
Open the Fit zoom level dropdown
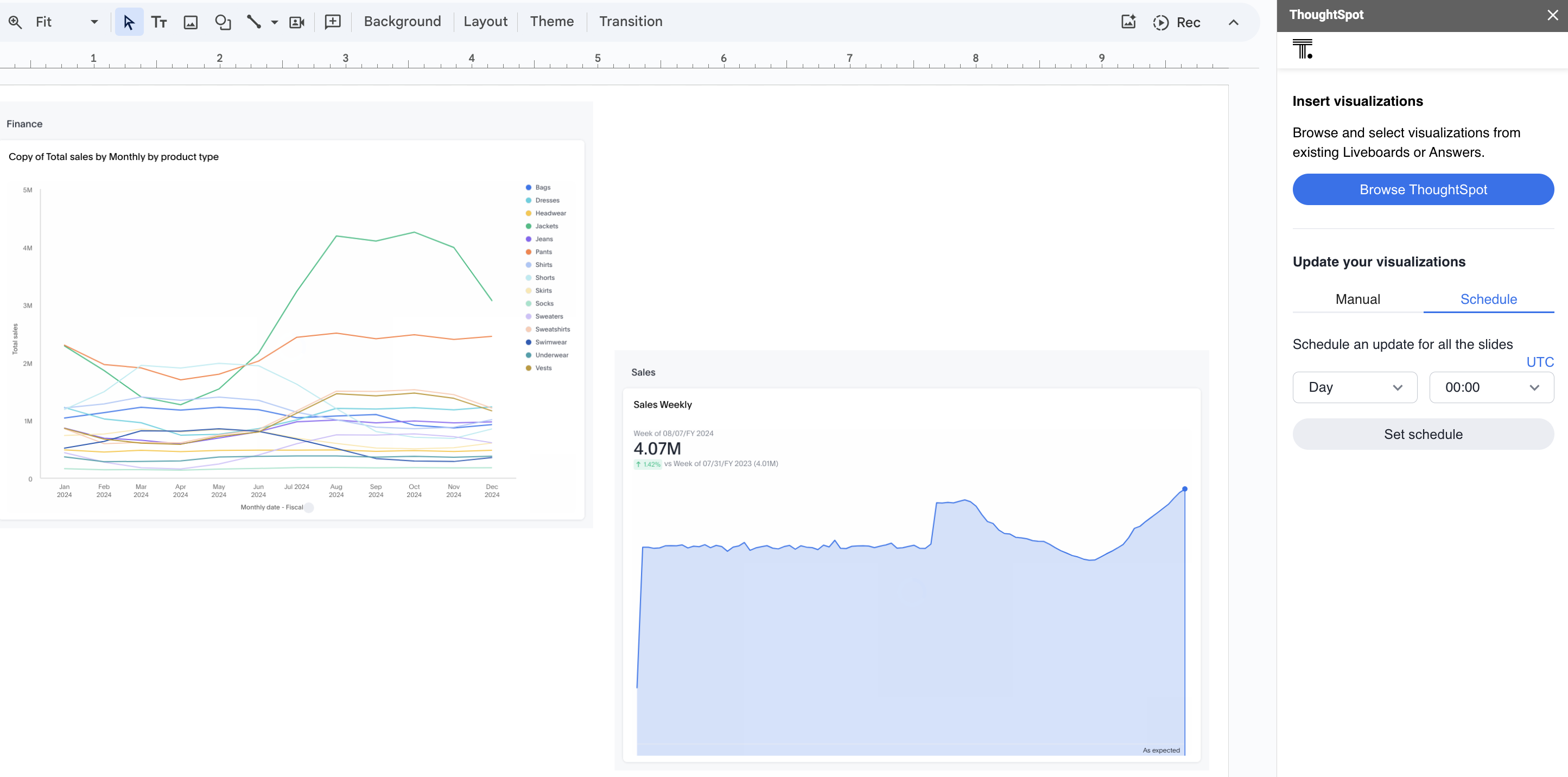[66, 22]
